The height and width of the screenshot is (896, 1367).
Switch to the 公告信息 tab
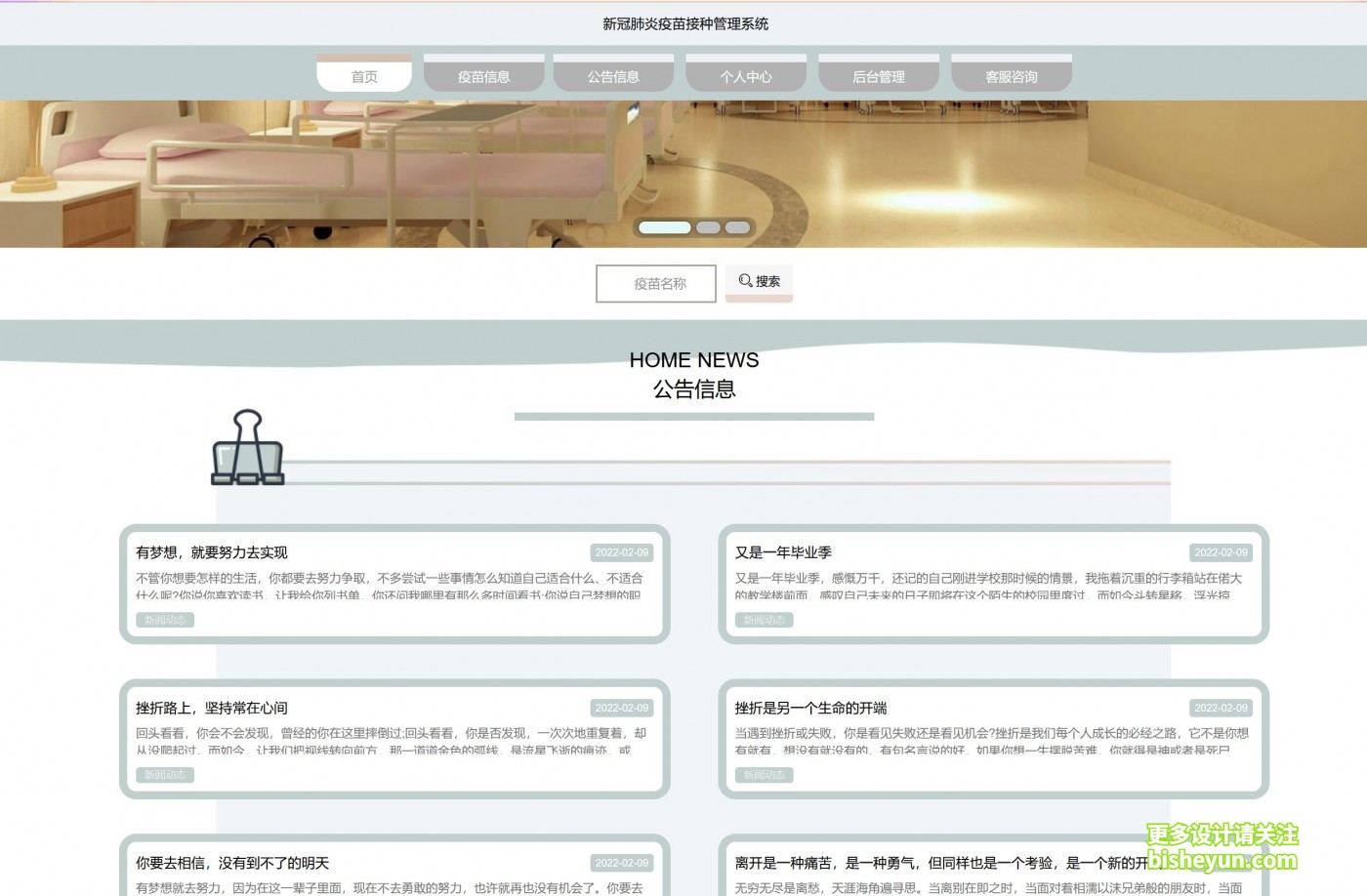(x=613, y=73)
